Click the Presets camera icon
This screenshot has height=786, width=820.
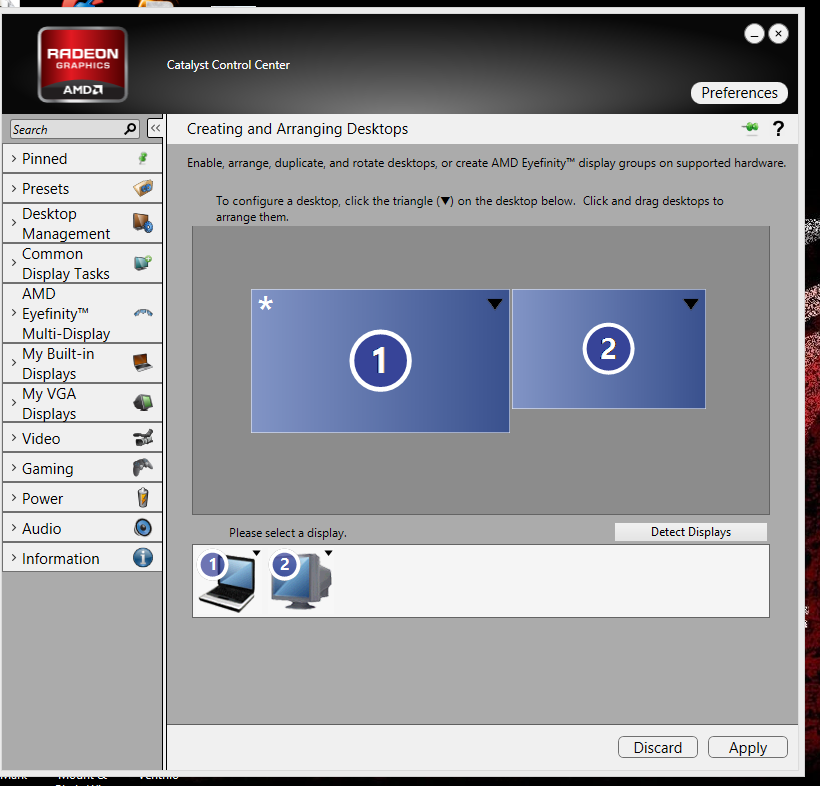(143, 188)
